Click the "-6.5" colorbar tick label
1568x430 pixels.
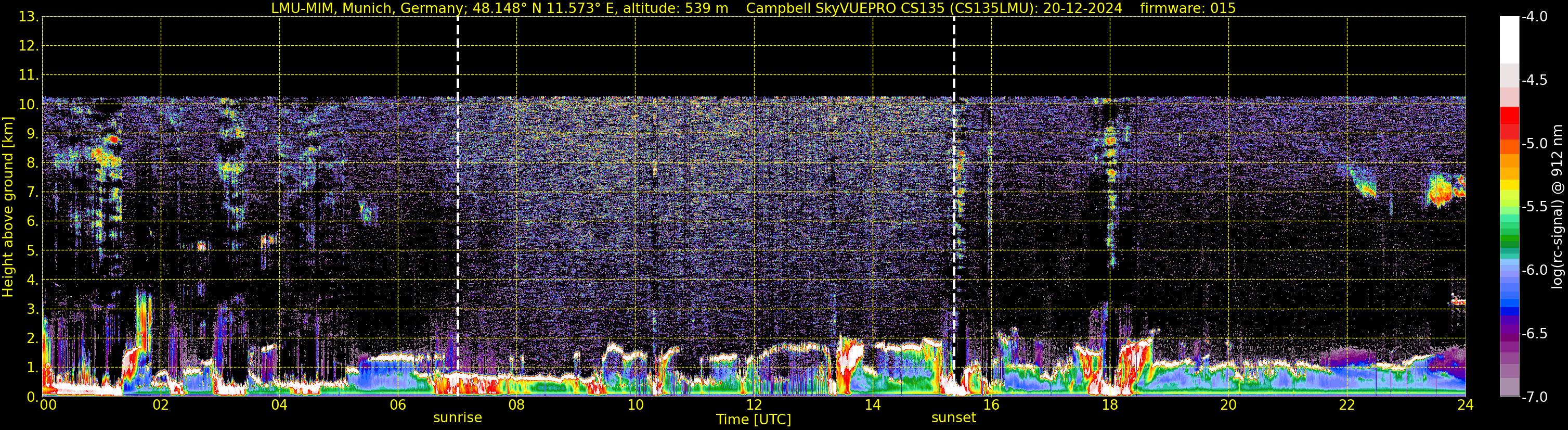point(1534,334)
